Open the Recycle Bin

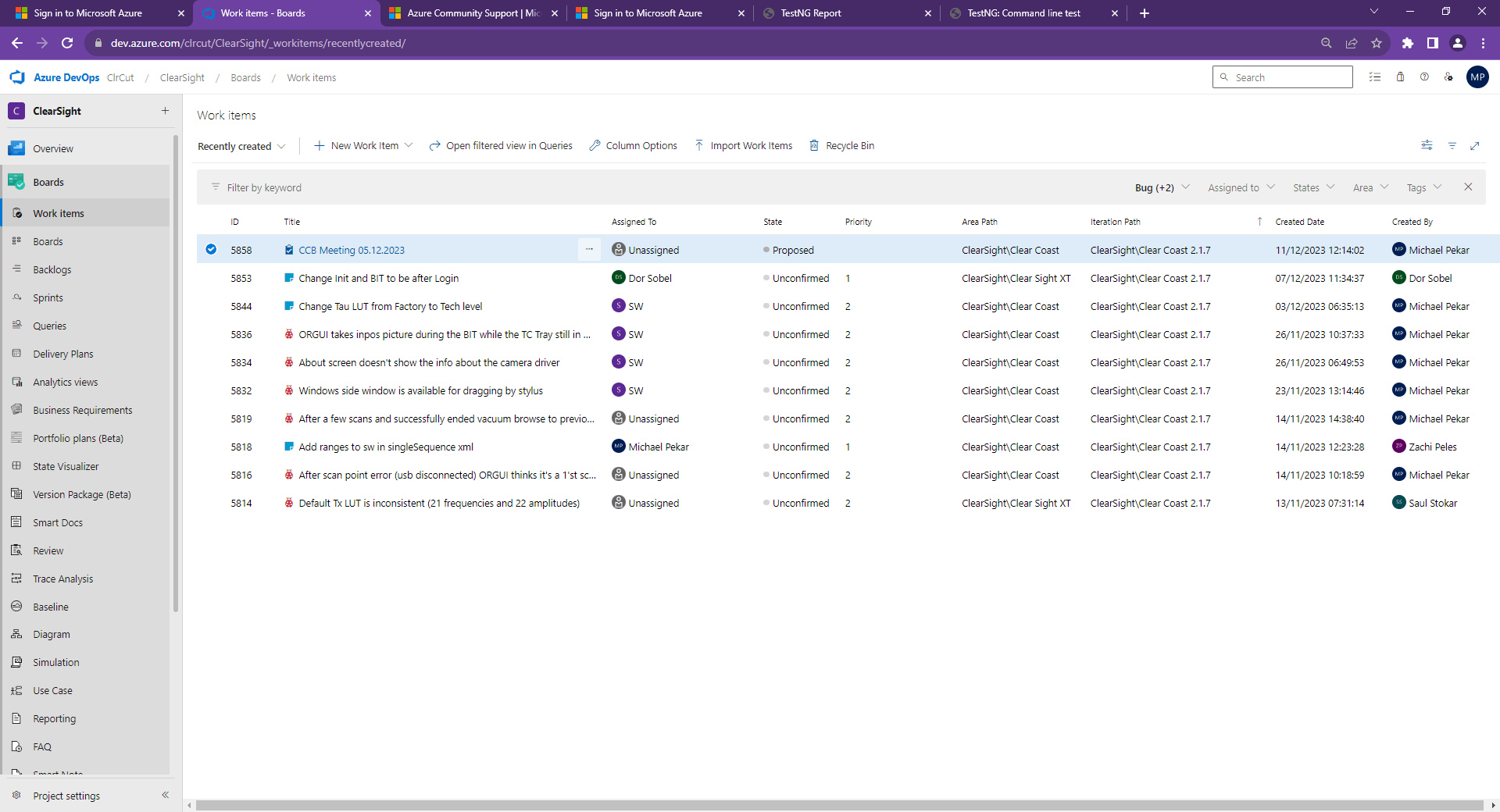click(x=841, y=146)
